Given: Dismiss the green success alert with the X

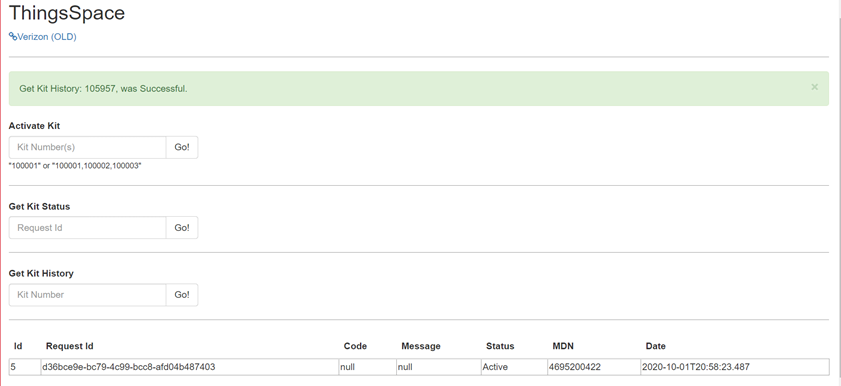Looking at the screenshot, I should (x=814, y=87).
